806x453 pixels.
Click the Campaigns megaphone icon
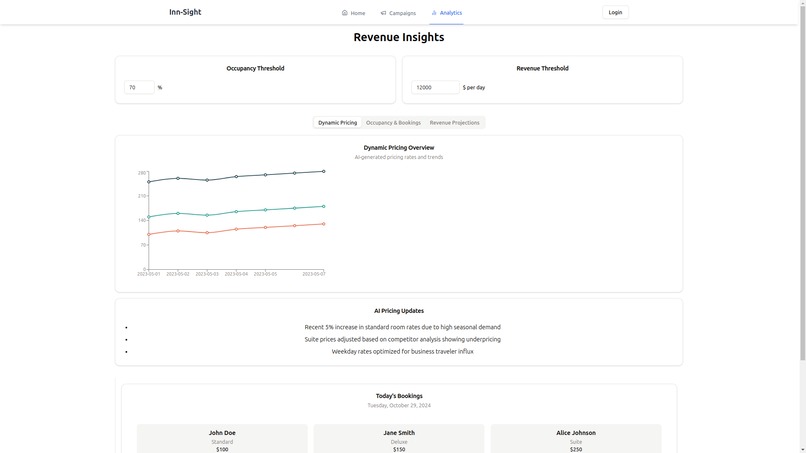click(383, 13)
